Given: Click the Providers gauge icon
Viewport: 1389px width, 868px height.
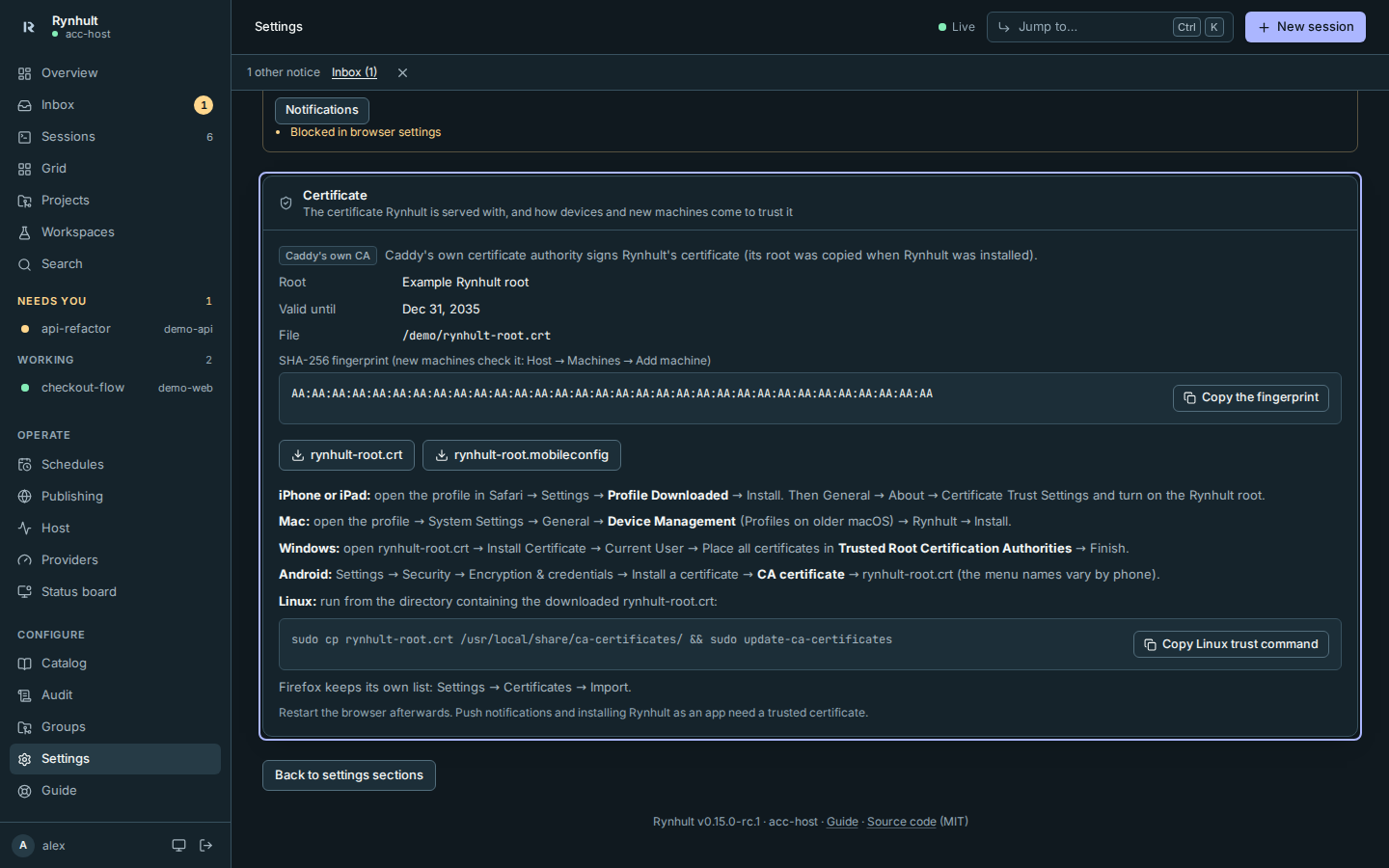Looking at the screenshot, I should tap(25, 560).
